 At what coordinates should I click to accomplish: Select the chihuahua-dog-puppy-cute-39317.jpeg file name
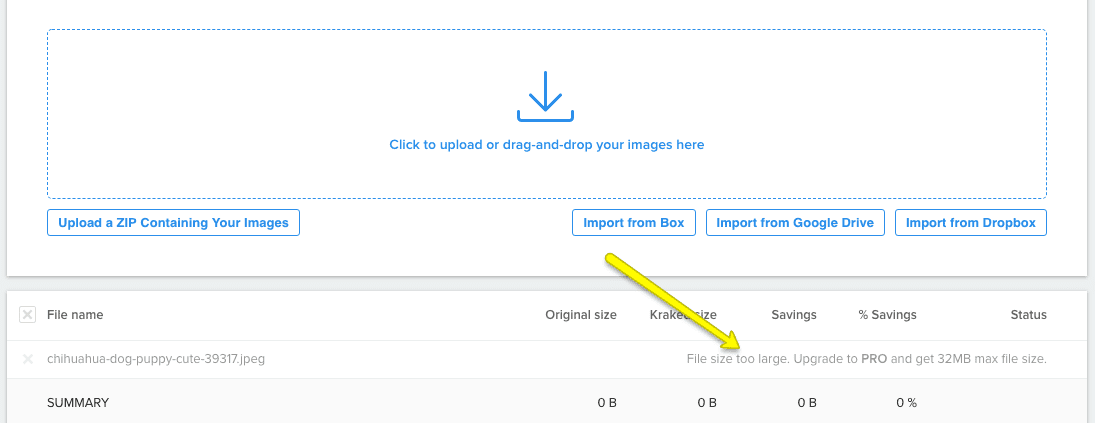coord(156,359)
